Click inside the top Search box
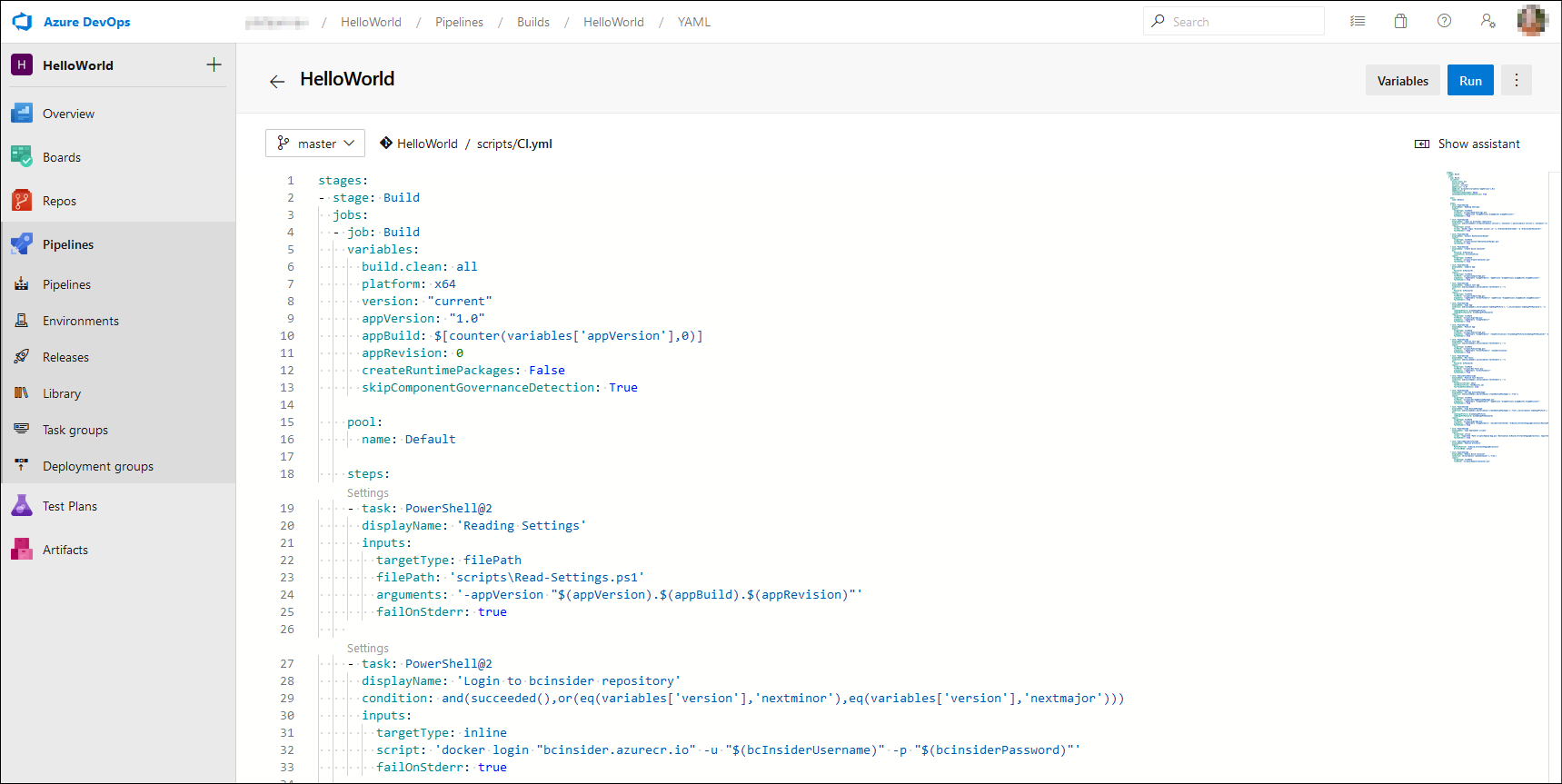This screenshot has width=1562, height=784. (1234, 21)
